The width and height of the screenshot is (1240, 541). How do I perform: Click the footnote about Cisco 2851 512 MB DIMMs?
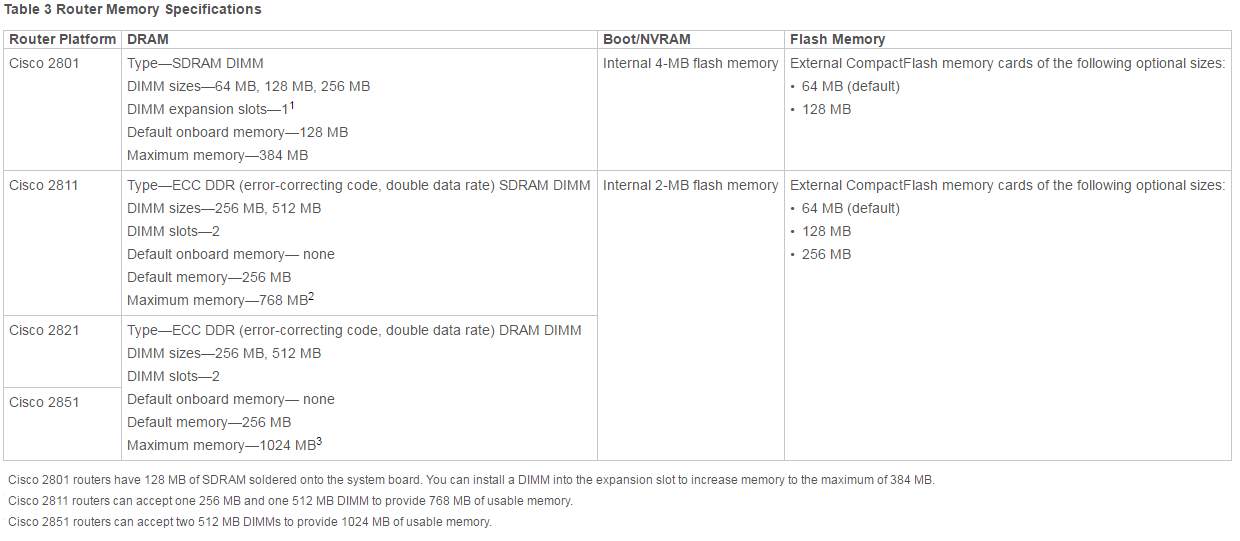[x=250, y=522]
